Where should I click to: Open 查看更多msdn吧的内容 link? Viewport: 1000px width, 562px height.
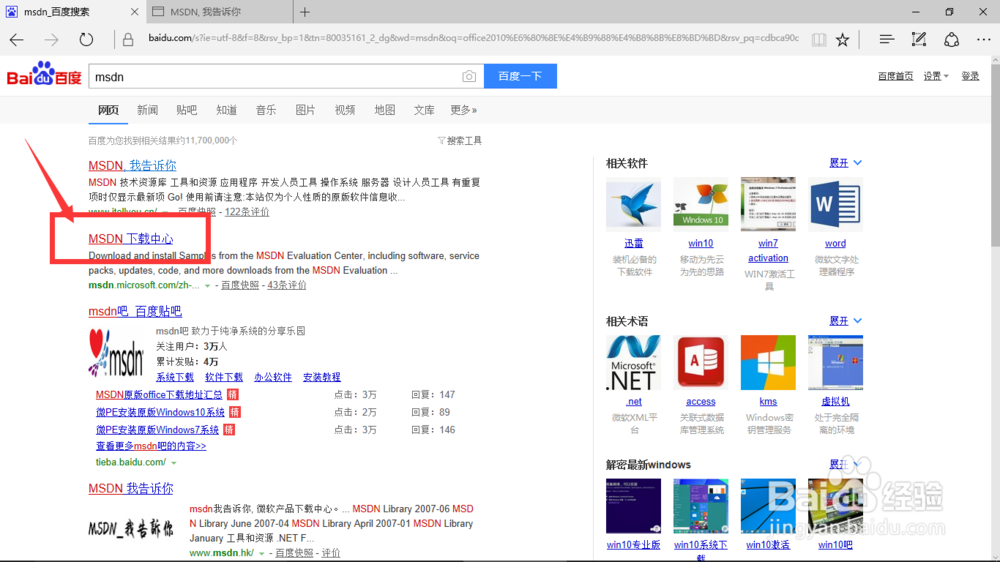pyautogui.click(x=151, y=446)
